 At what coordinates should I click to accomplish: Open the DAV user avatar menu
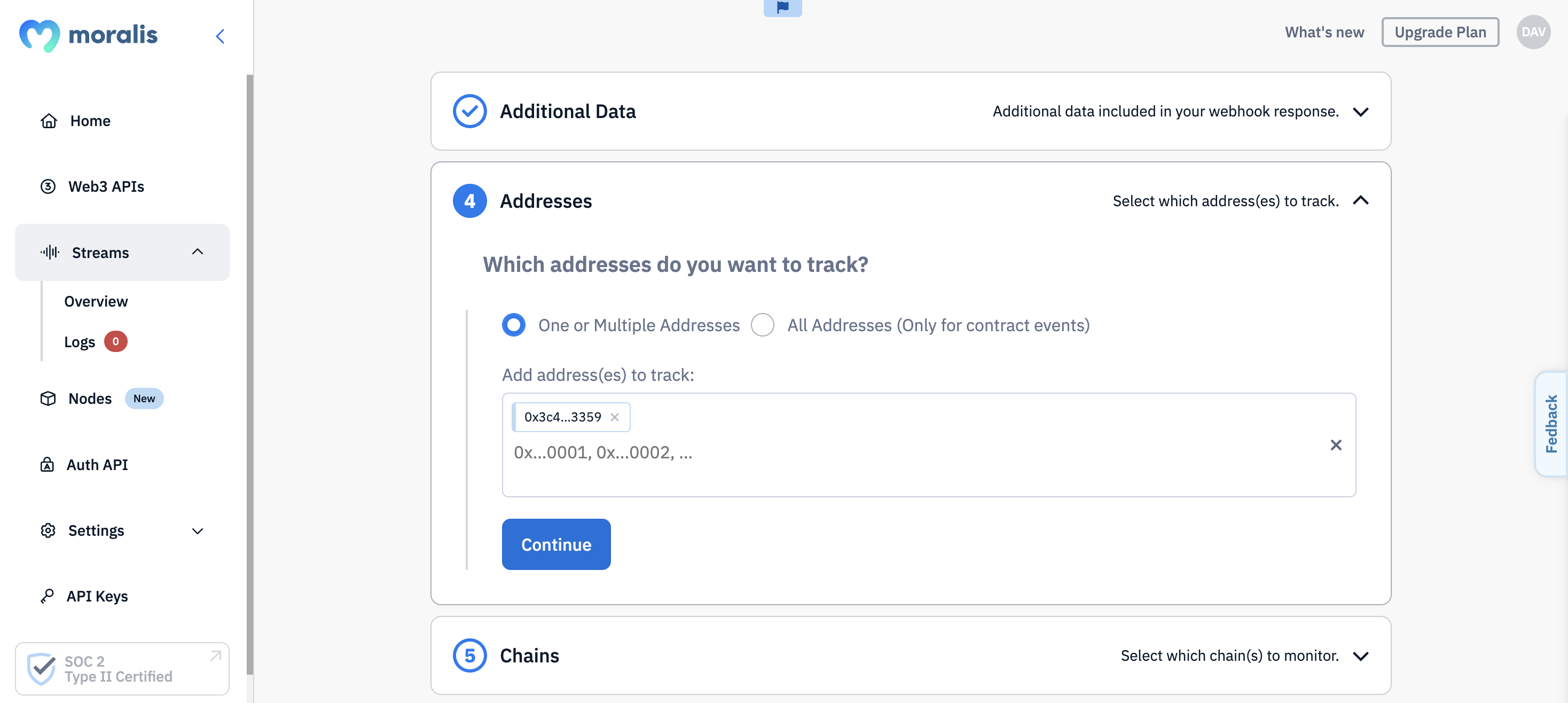coord(1533,32)
